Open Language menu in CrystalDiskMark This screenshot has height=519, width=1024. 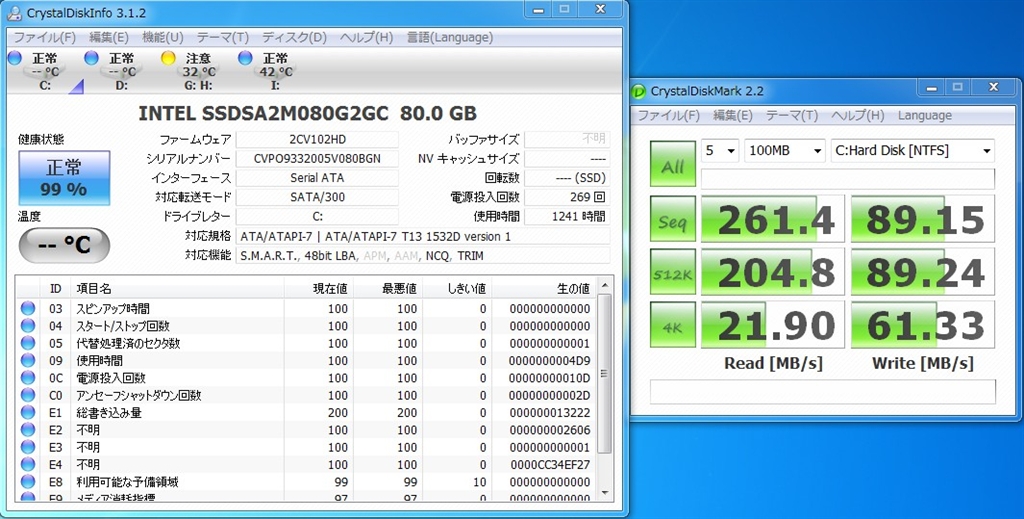coord(925,116)
